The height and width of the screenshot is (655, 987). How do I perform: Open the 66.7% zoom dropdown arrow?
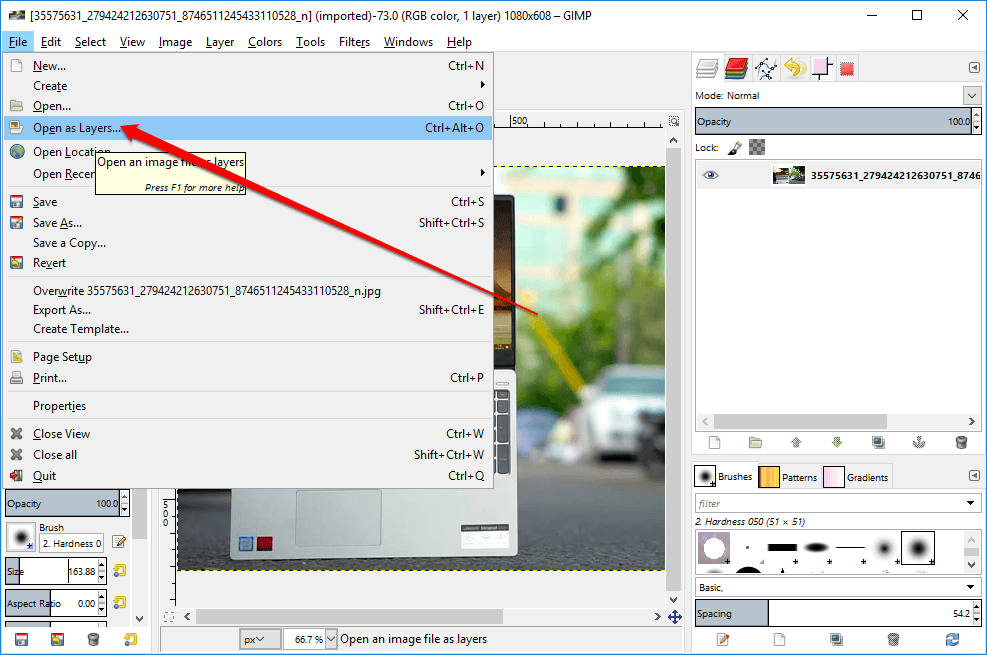pos(330,639)
